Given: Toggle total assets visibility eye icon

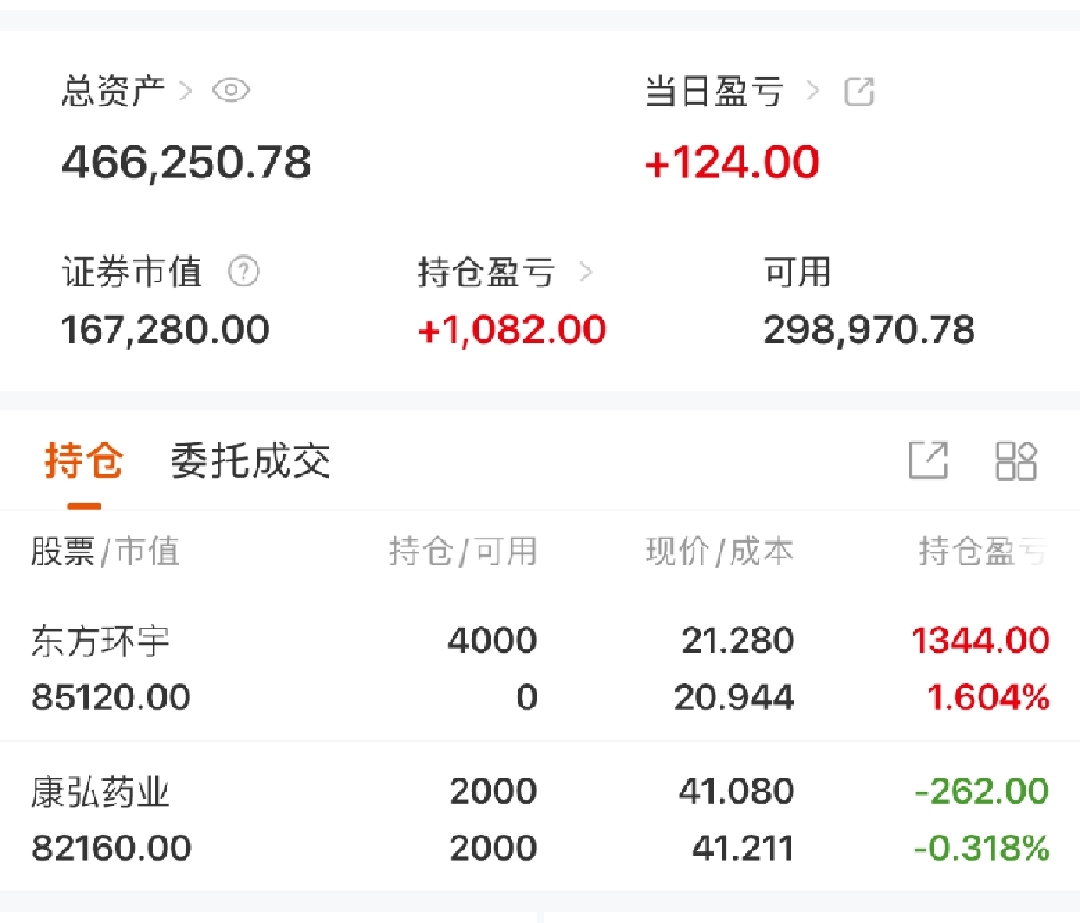Looking at the screenshot, I should click(231, 91).
